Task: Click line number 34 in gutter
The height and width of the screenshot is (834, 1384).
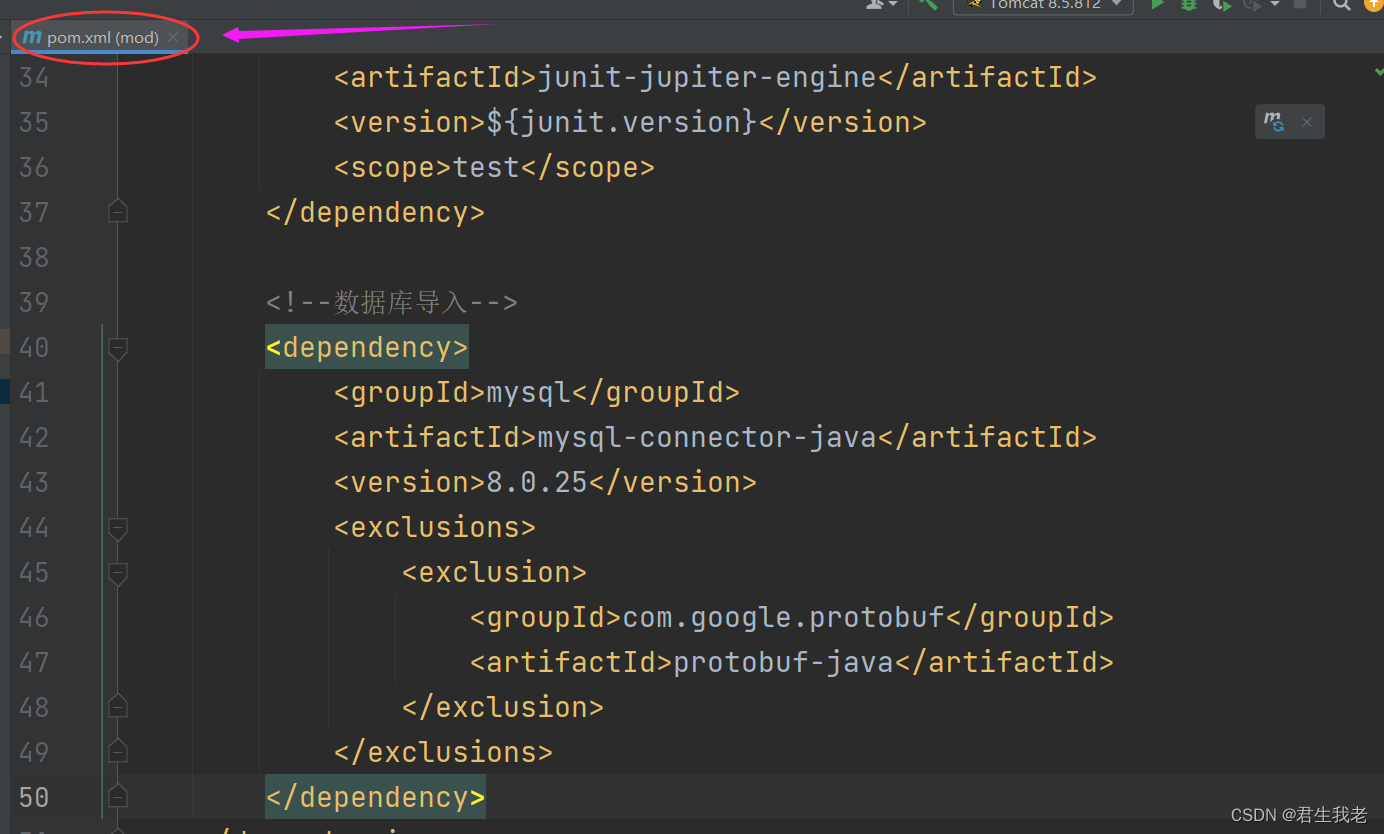Action: pyautogui.click(x=34, y=77)
